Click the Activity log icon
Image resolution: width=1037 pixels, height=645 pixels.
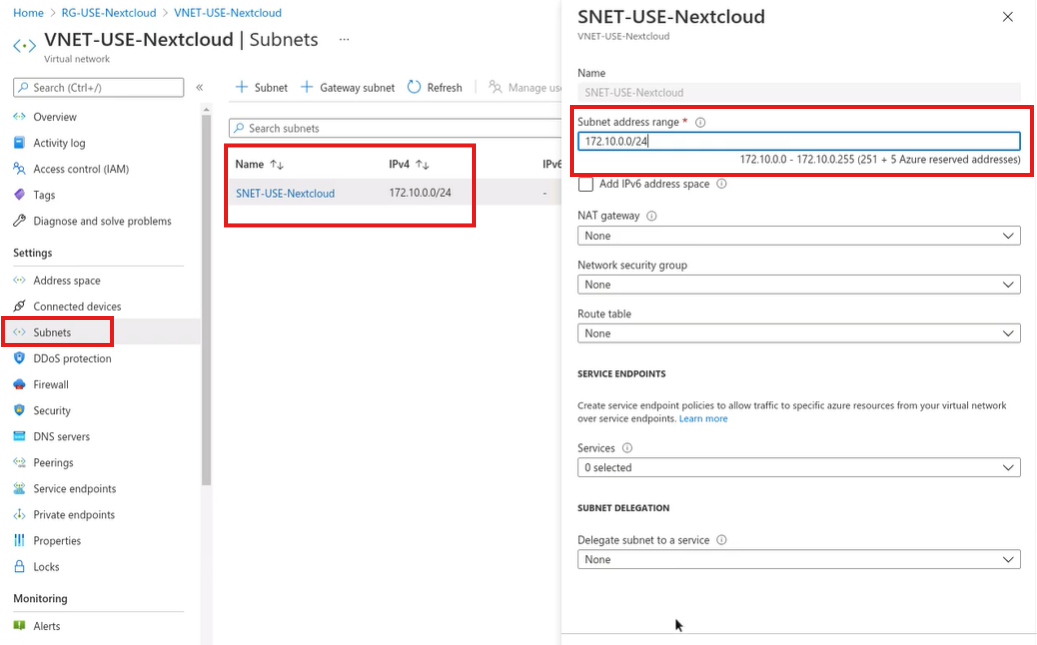click(19, 143)
